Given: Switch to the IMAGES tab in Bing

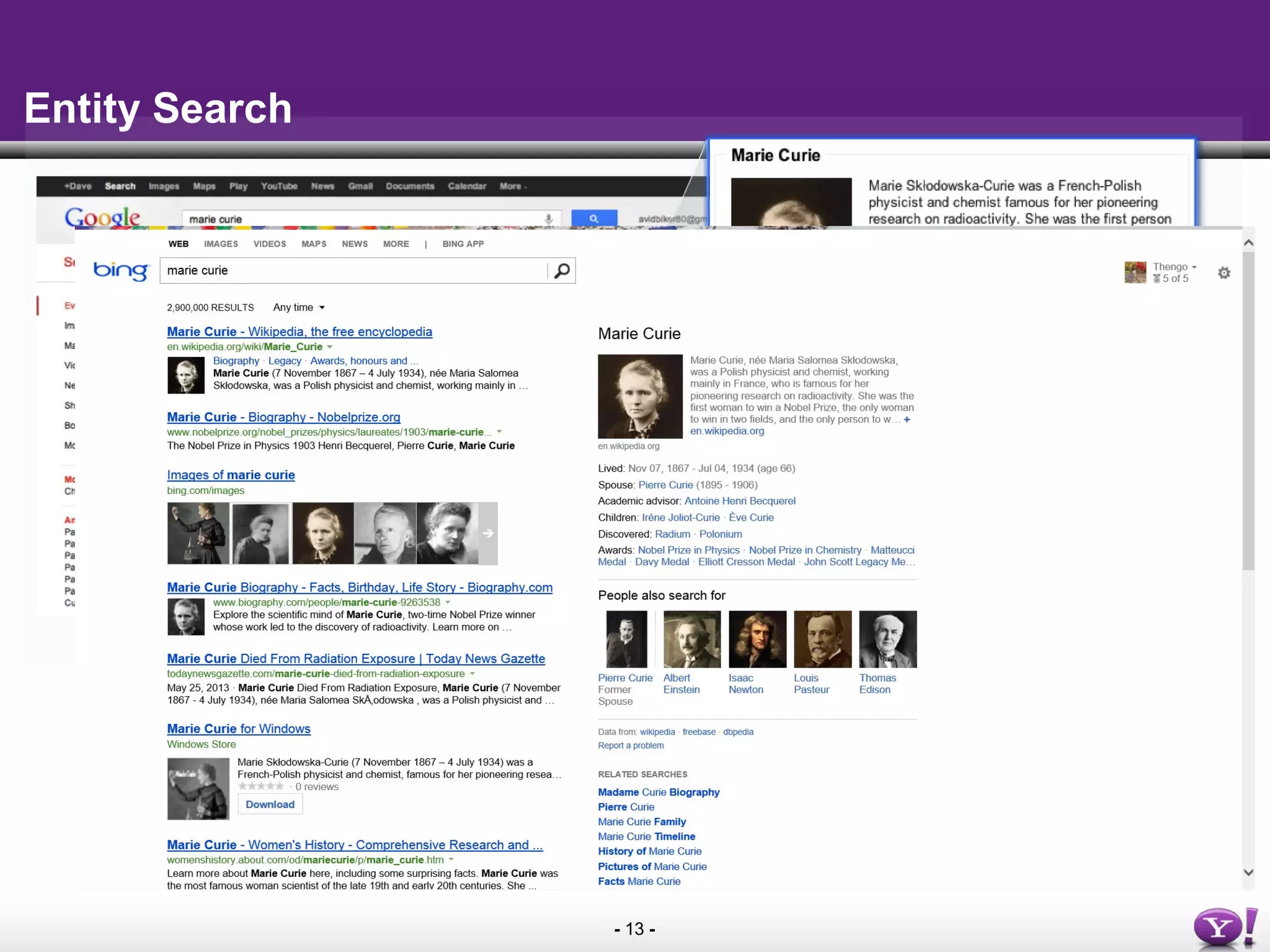Looking at the screenshot, I should coord(221,244).
